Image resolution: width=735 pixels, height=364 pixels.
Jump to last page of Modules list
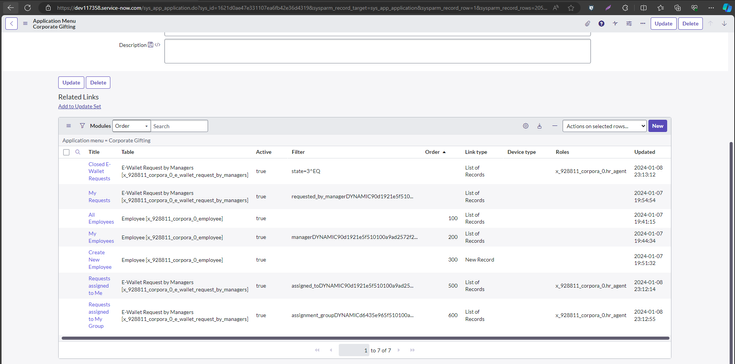tap(412, 350)
